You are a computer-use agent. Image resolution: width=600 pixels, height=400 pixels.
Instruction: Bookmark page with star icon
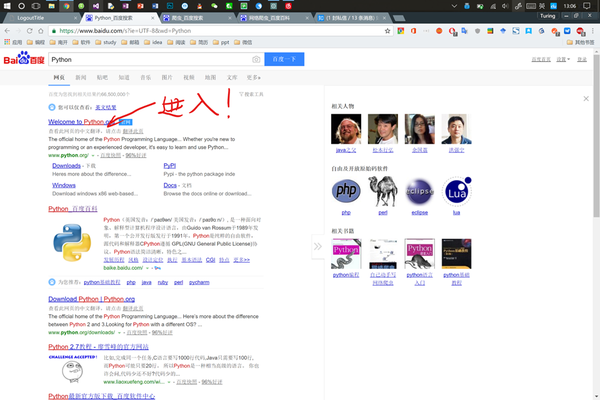coord(387,31)
